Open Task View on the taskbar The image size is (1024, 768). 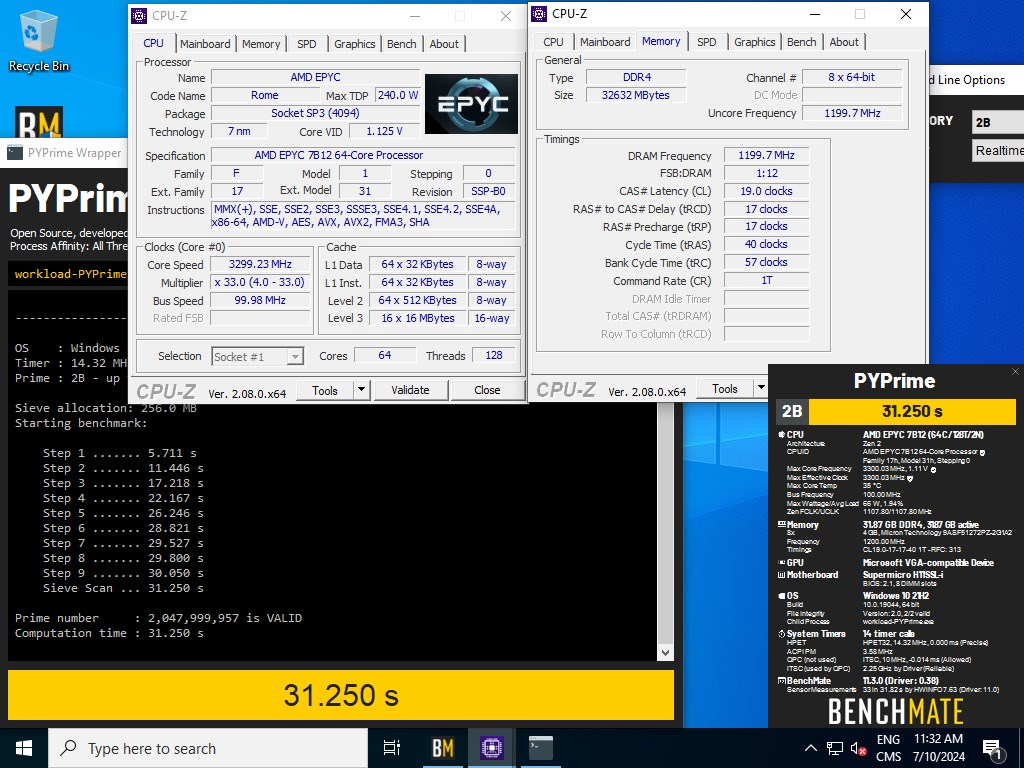392,748
